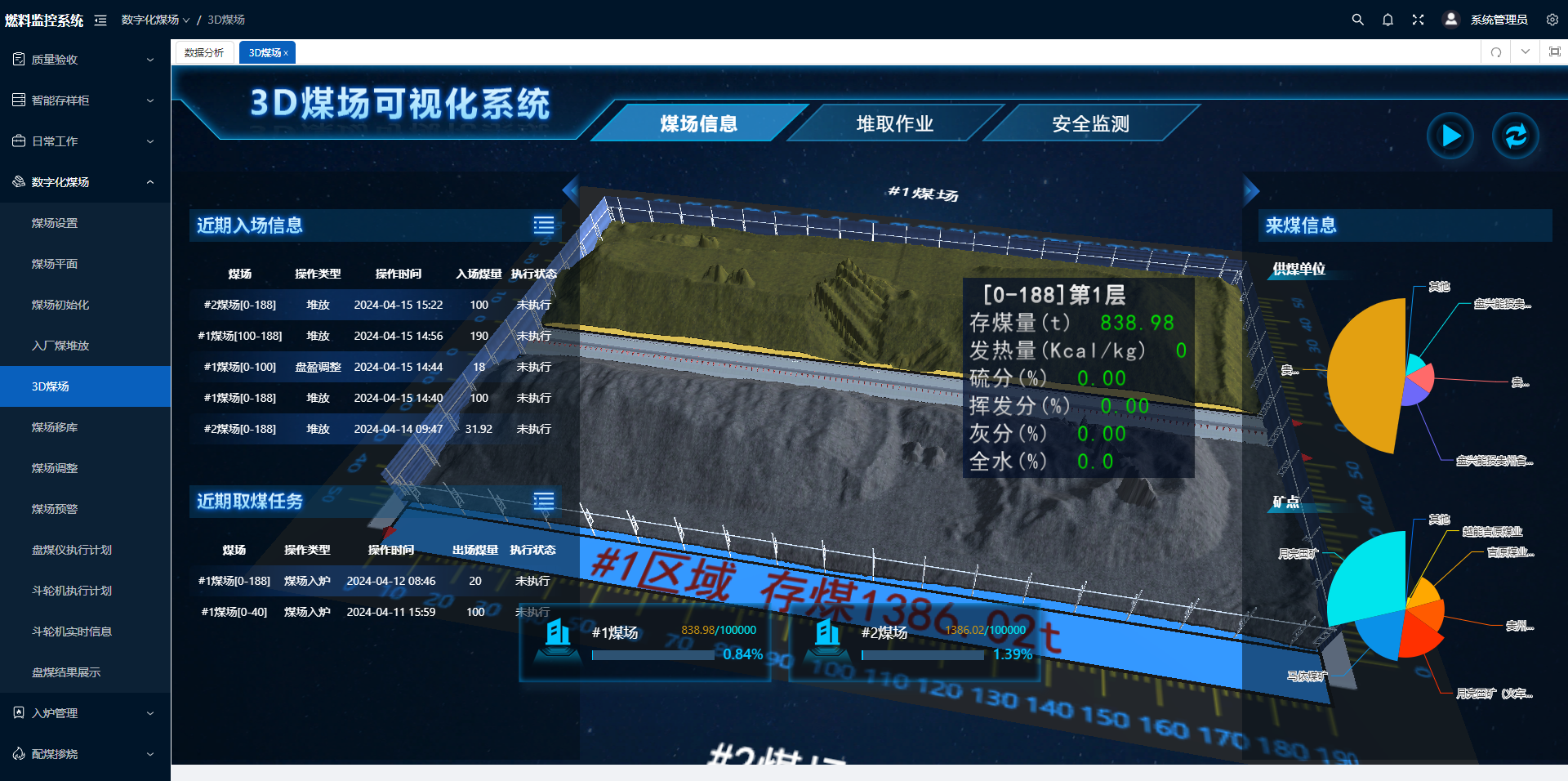
Task: Close the 3D煤场 page tab
Action: 286,53
